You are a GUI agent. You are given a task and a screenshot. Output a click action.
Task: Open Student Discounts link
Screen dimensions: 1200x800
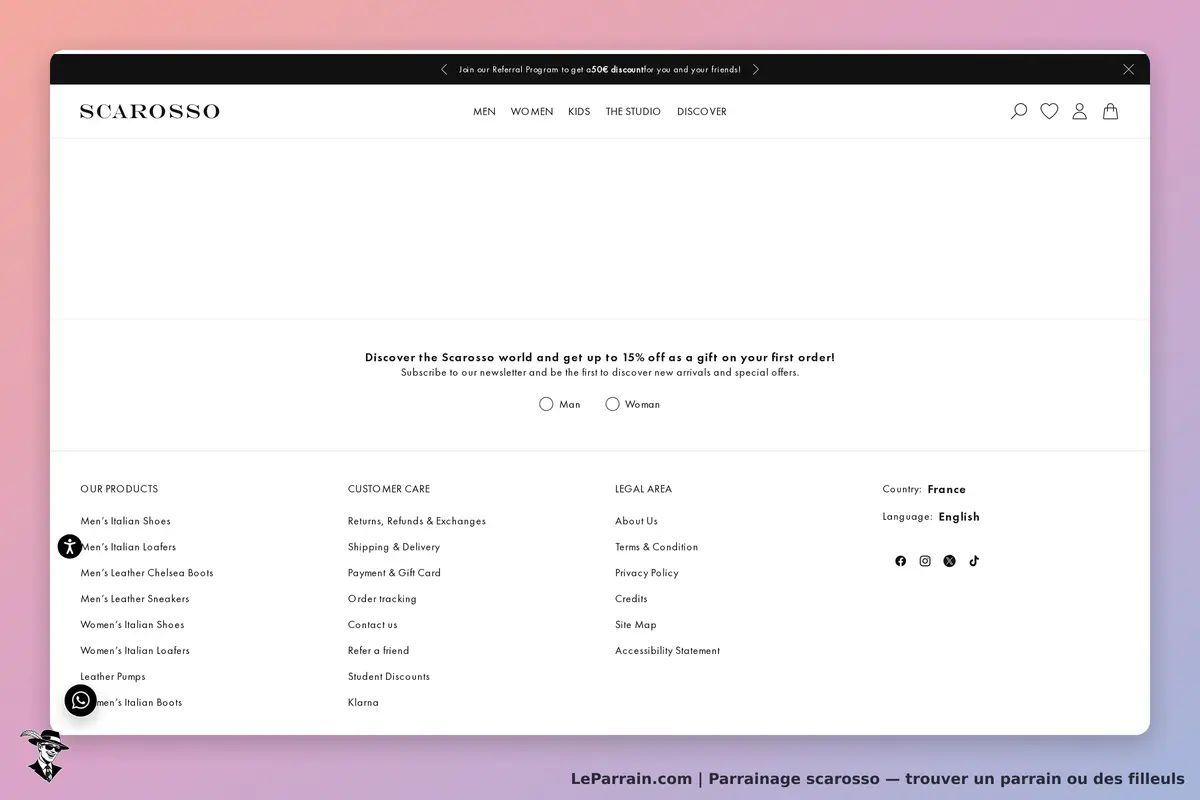pyautogui.click(x=389, y=677)
